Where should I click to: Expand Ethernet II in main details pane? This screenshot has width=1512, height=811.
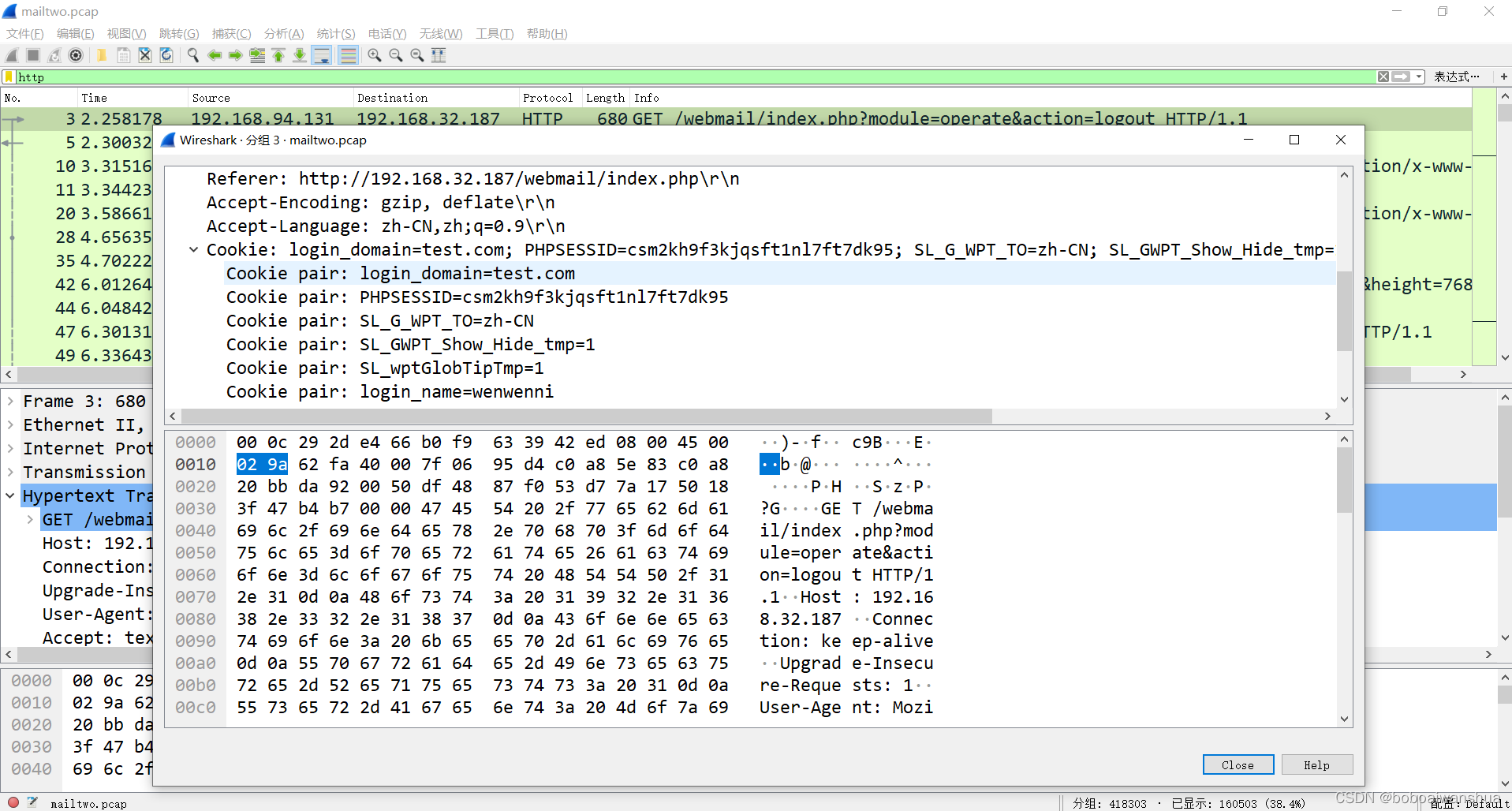[10, 425]
